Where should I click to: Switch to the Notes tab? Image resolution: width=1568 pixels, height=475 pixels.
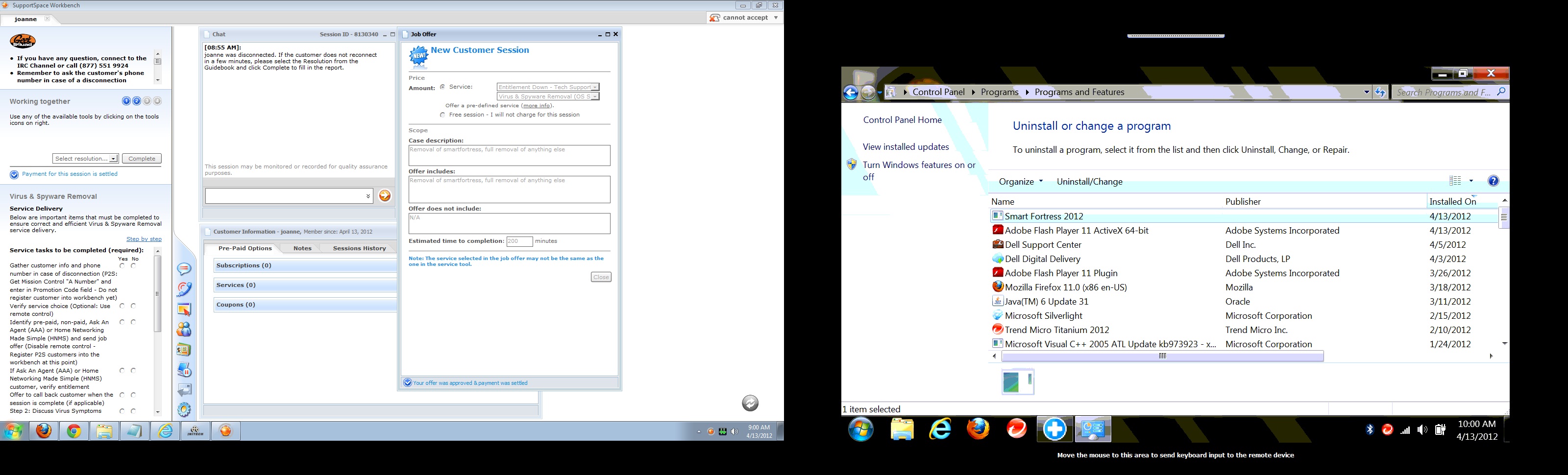click(x=302, y=248)
